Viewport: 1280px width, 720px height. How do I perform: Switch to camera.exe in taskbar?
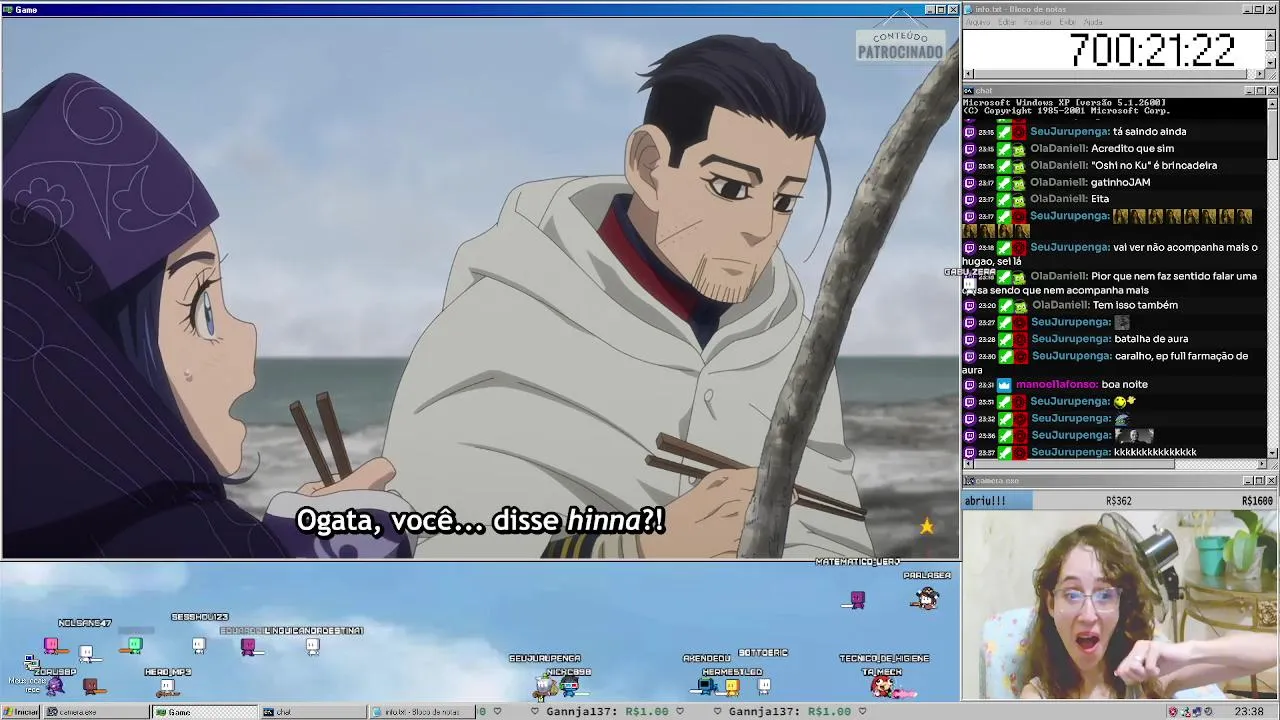coord(95,712)
